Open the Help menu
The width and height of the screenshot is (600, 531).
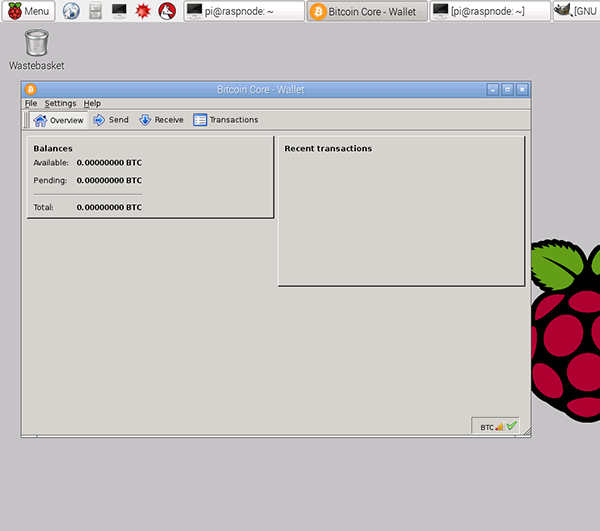tap(92, 103)
